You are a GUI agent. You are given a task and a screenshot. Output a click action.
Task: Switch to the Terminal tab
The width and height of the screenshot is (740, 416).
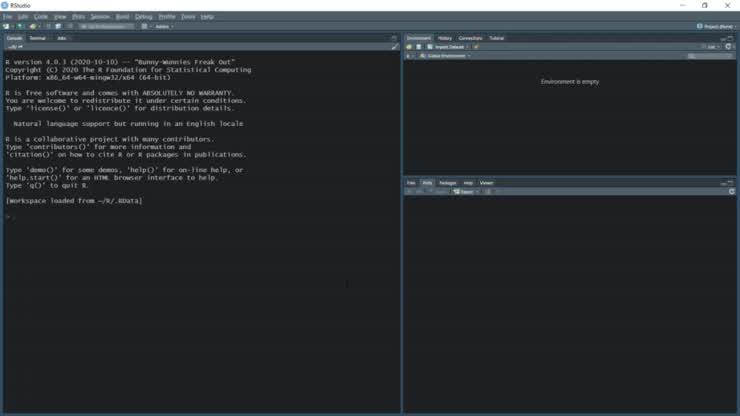[x=38, y=38]
